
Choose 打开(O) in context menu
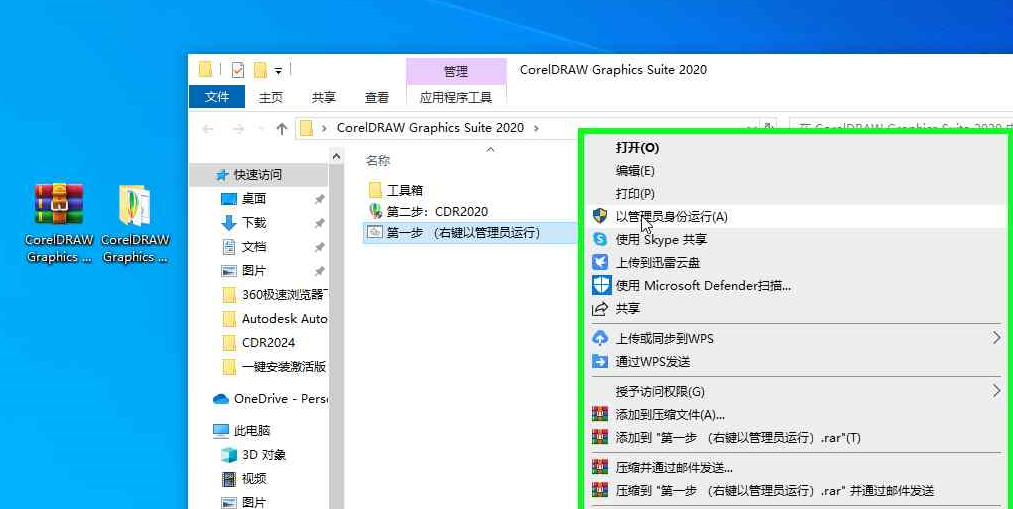tap(637, 148)
